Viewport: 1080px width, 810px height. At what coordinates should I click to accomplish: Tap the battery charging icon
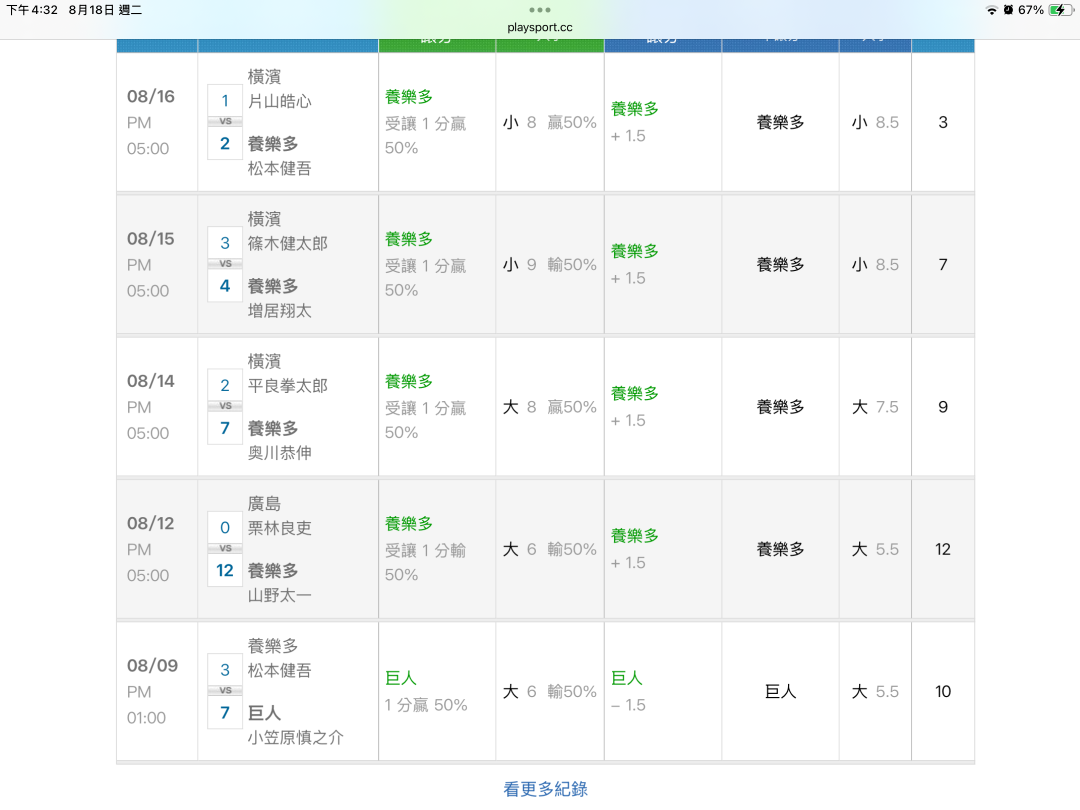click(x=1059, y=10)
